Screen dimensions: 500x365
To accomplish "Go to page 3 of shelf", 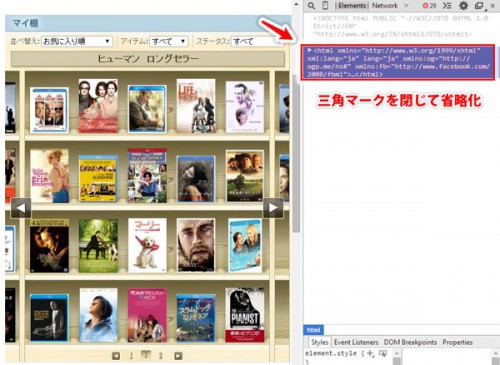I will tap(160, 356).
